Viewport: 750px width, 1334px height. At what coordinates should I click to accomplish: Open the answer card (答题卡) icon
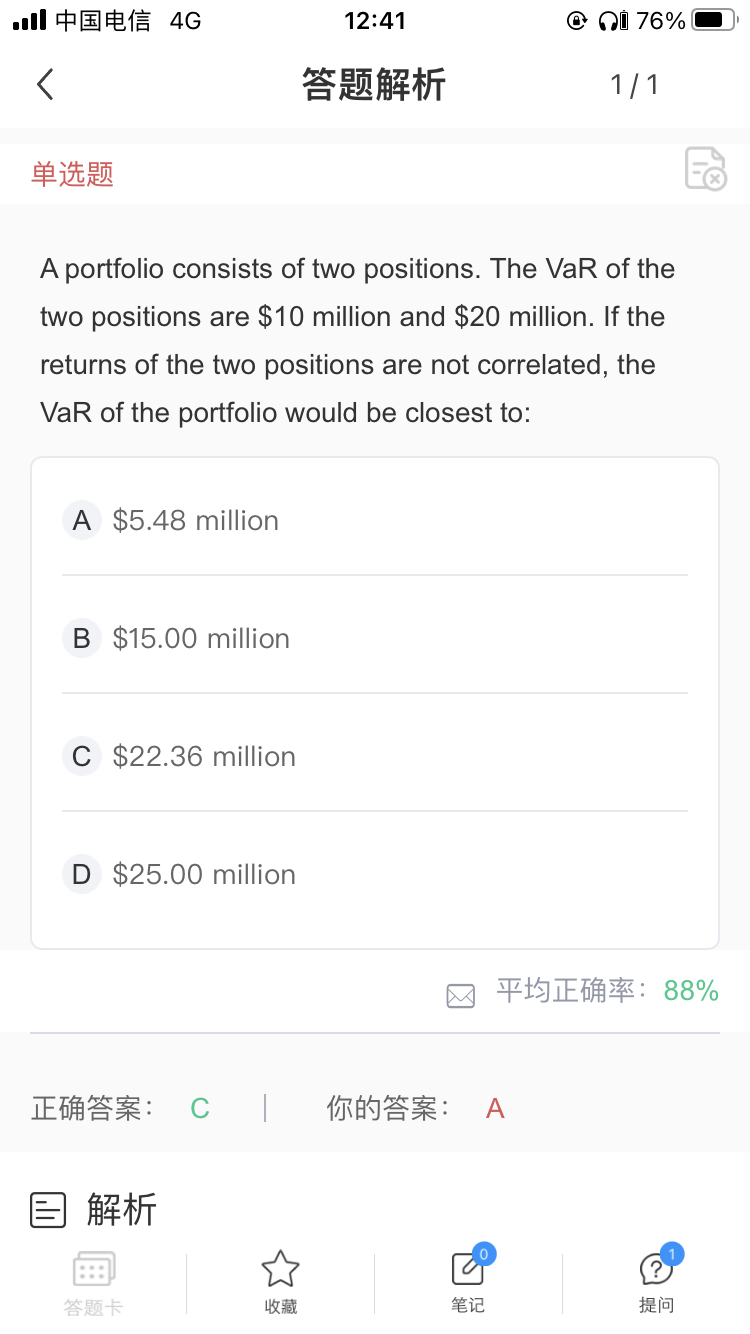[x=94, y=1270]
